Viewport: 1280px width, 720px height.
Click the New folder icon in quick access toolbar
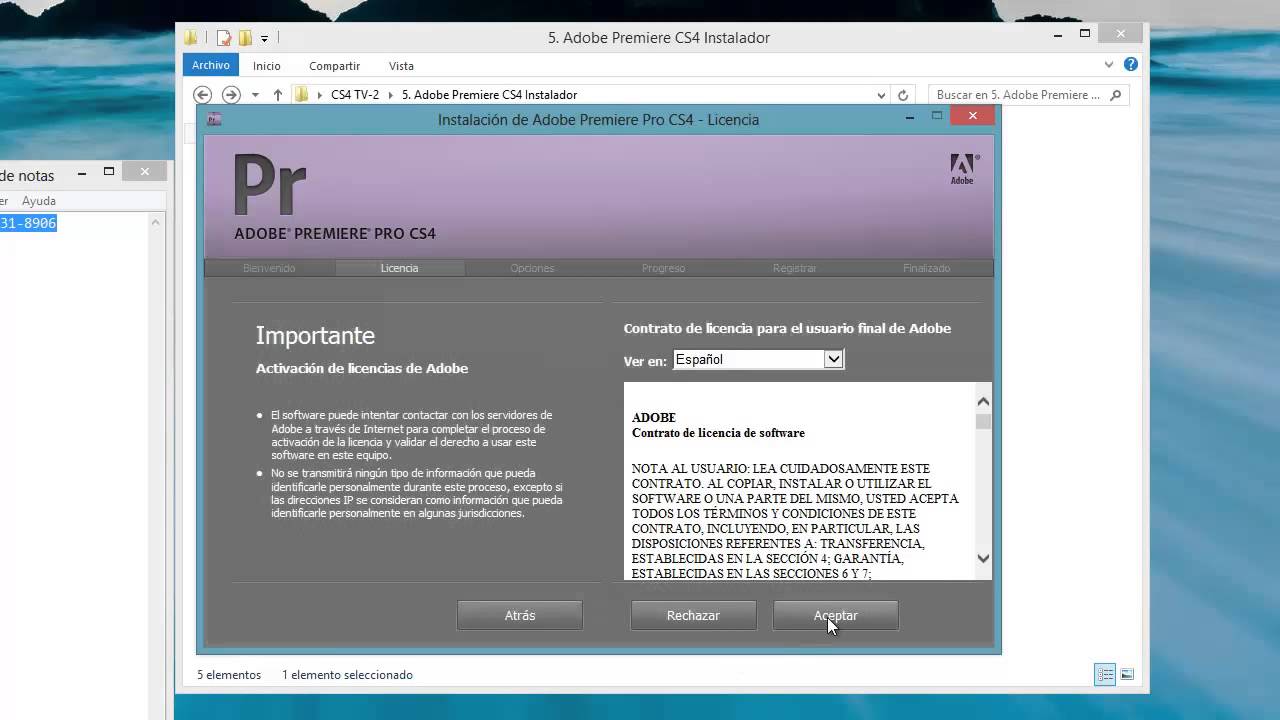pos(245,38)
